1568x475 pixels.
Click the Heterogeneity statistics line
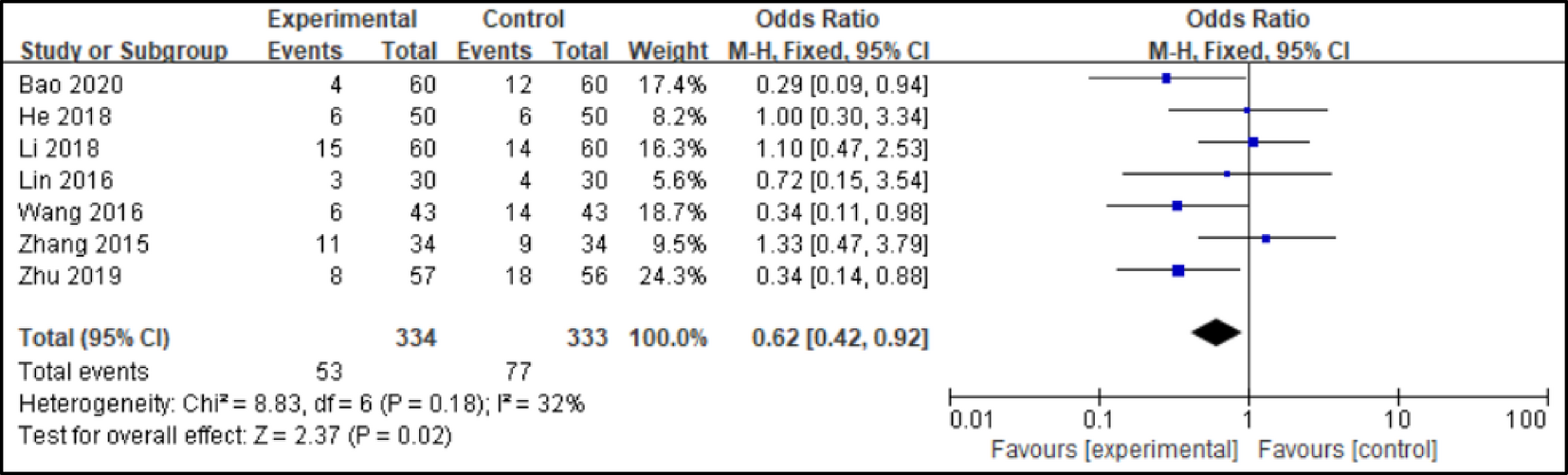coord(301,405)
